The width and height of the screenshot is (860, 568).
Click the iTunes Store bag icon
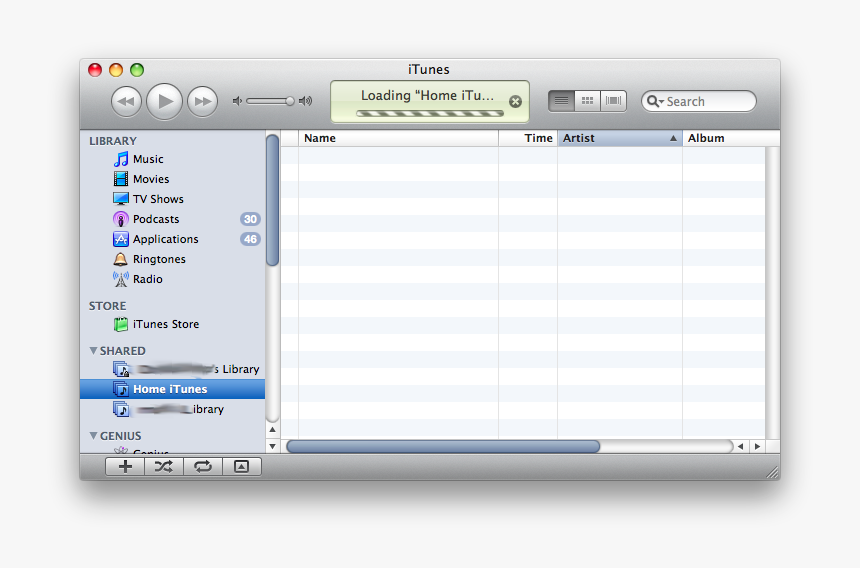point(121,324)
